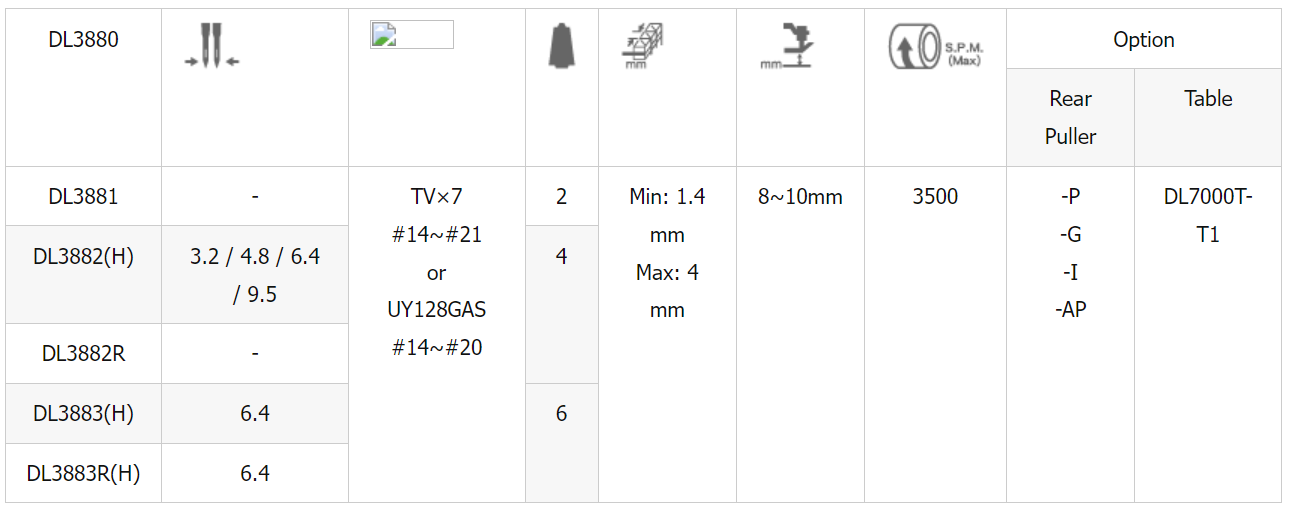Click the broken image icon in header
The image size is (1291, 512).
(411, 35)
